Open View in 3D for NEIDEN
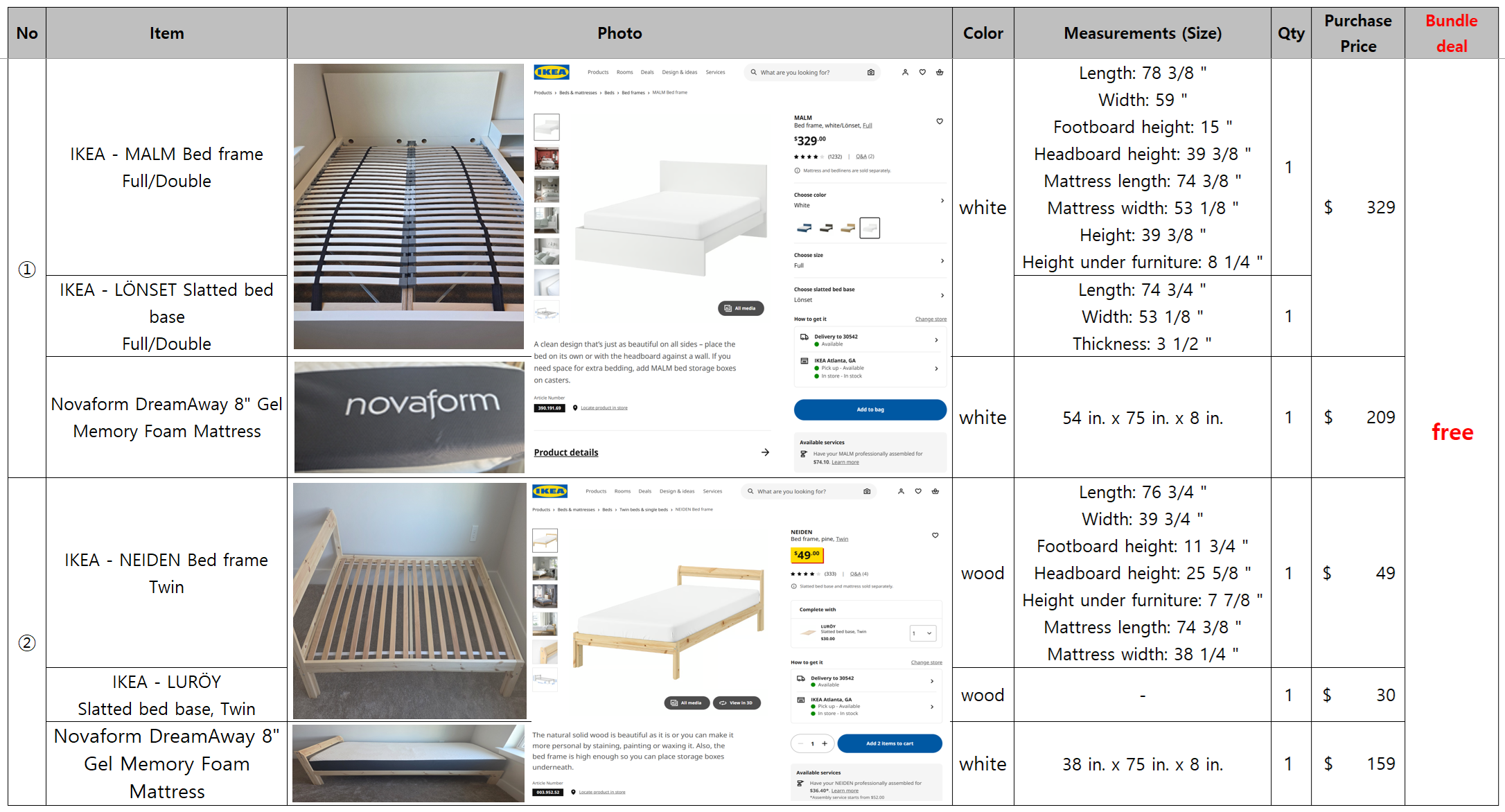Screen dimensions: 1505x812 (x=737, y=703)
